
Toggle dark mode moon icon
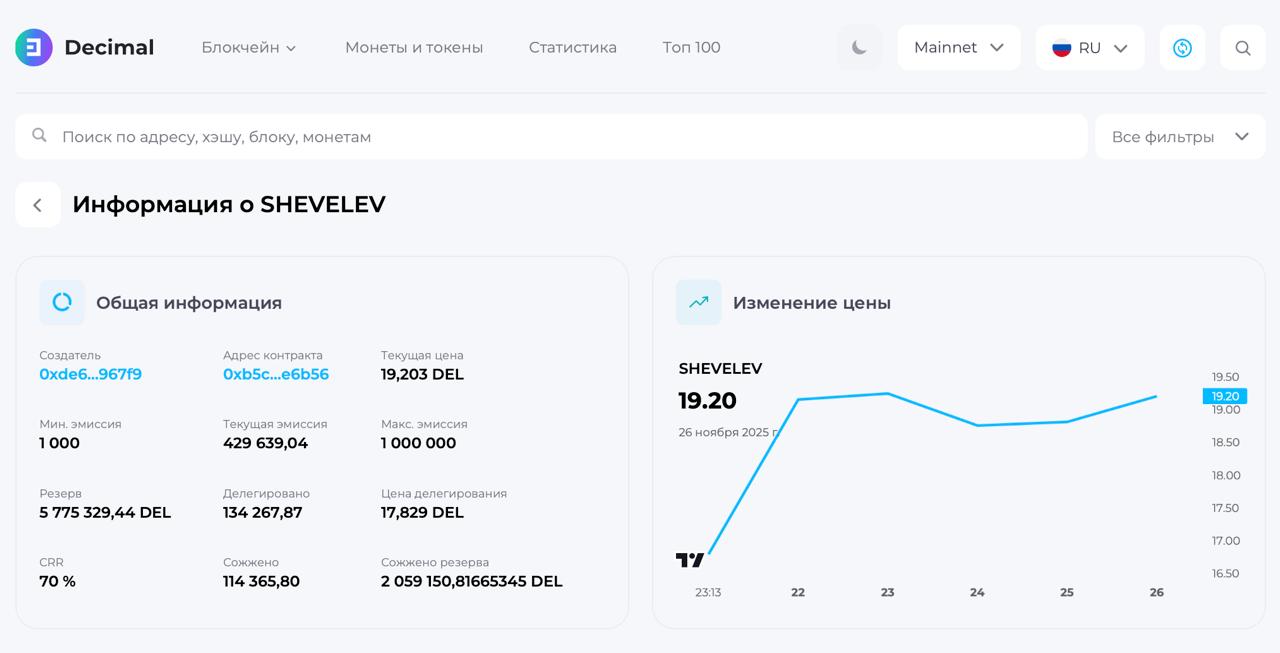click(859, 47)
